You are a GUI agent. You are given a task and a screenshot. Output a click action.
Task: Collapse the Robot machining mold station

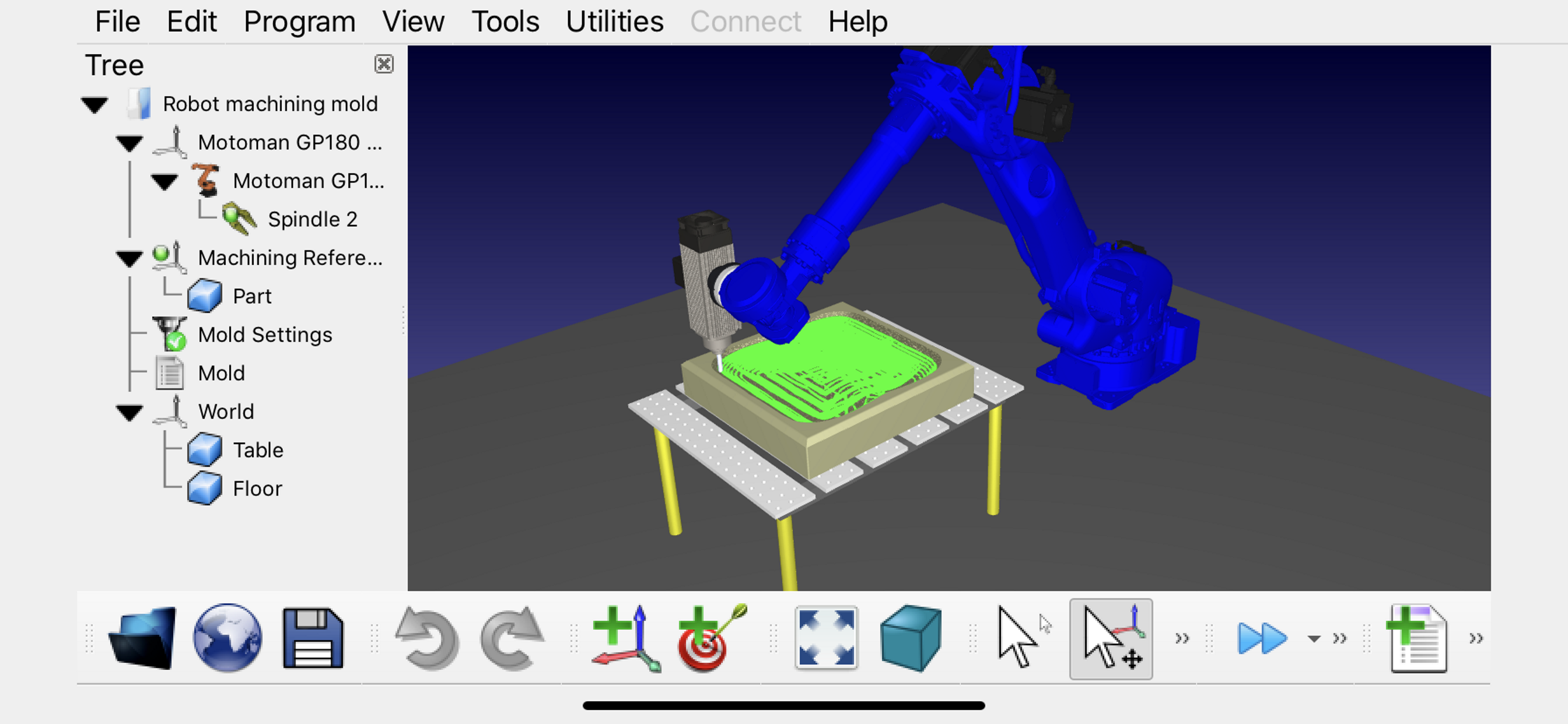tap(94, 105)
